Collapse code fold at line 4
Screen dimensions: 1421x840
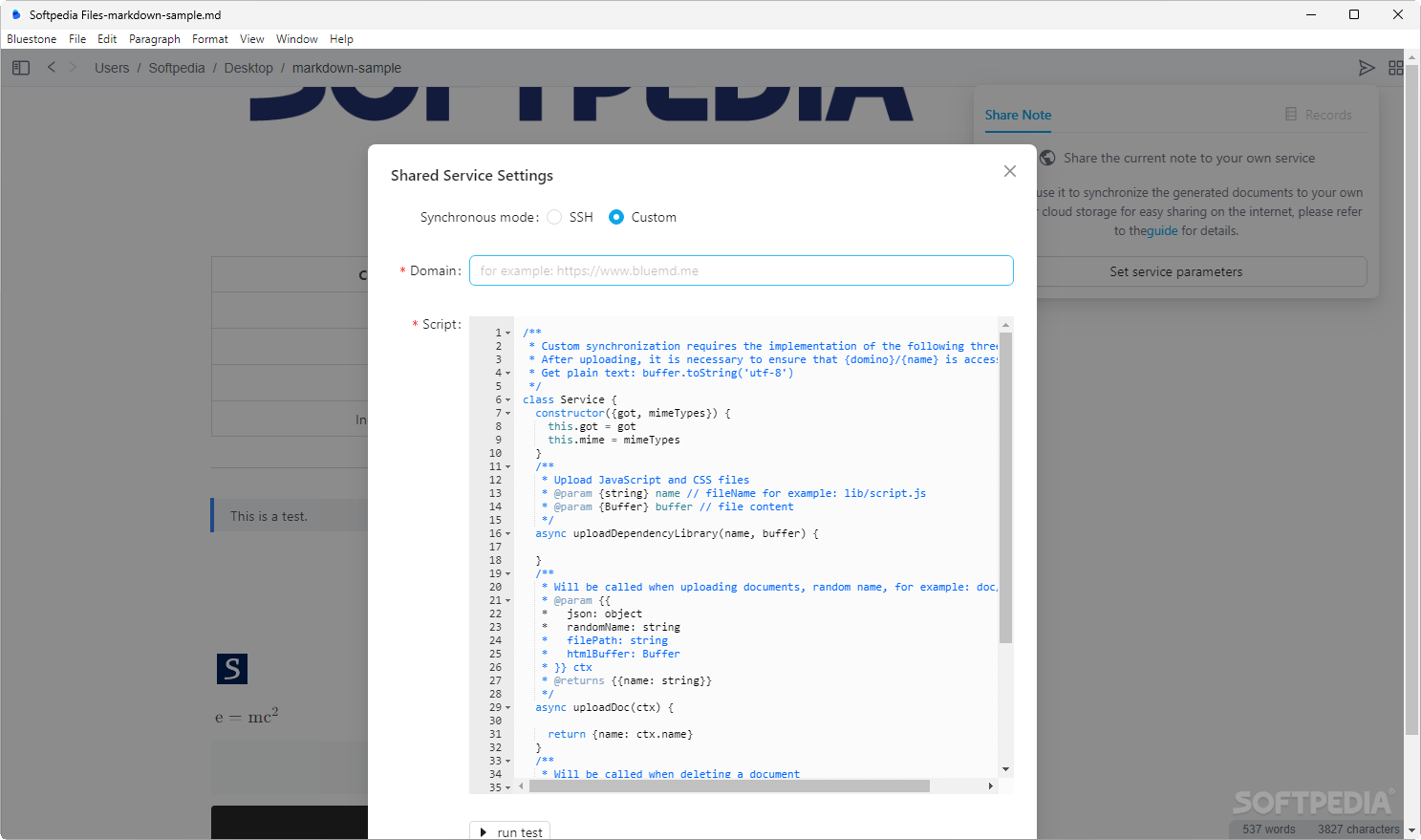pyautogui.click(x=507, y=374)
